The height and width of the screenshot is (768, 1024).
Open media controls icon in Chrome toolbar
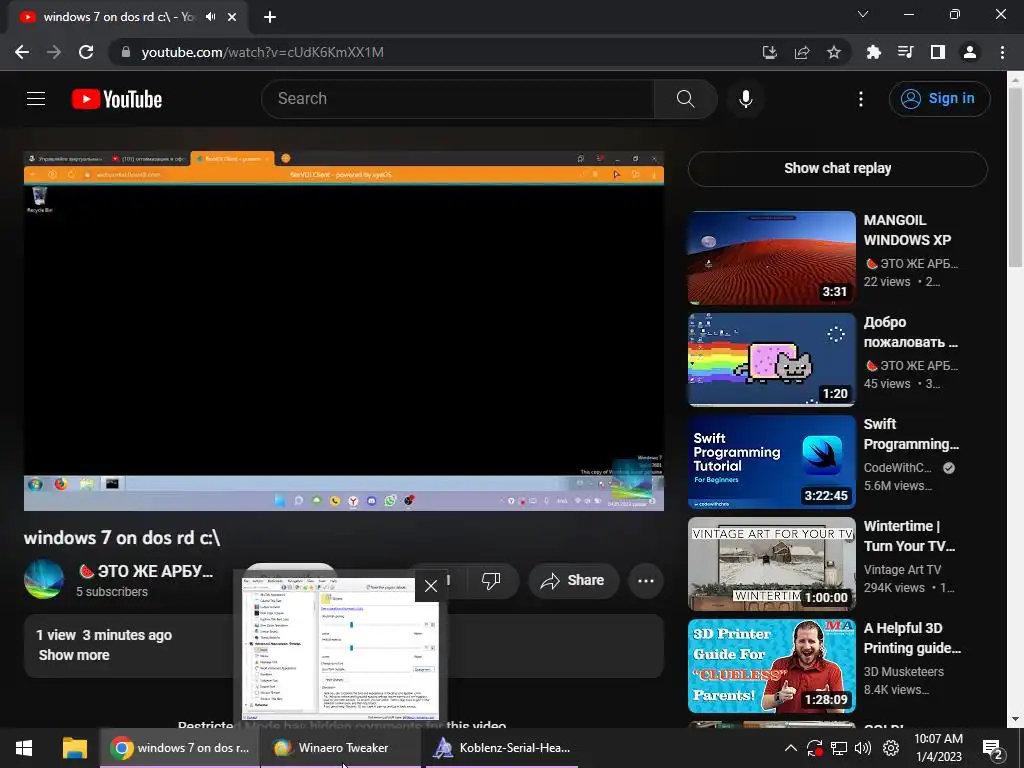(905, 52)
